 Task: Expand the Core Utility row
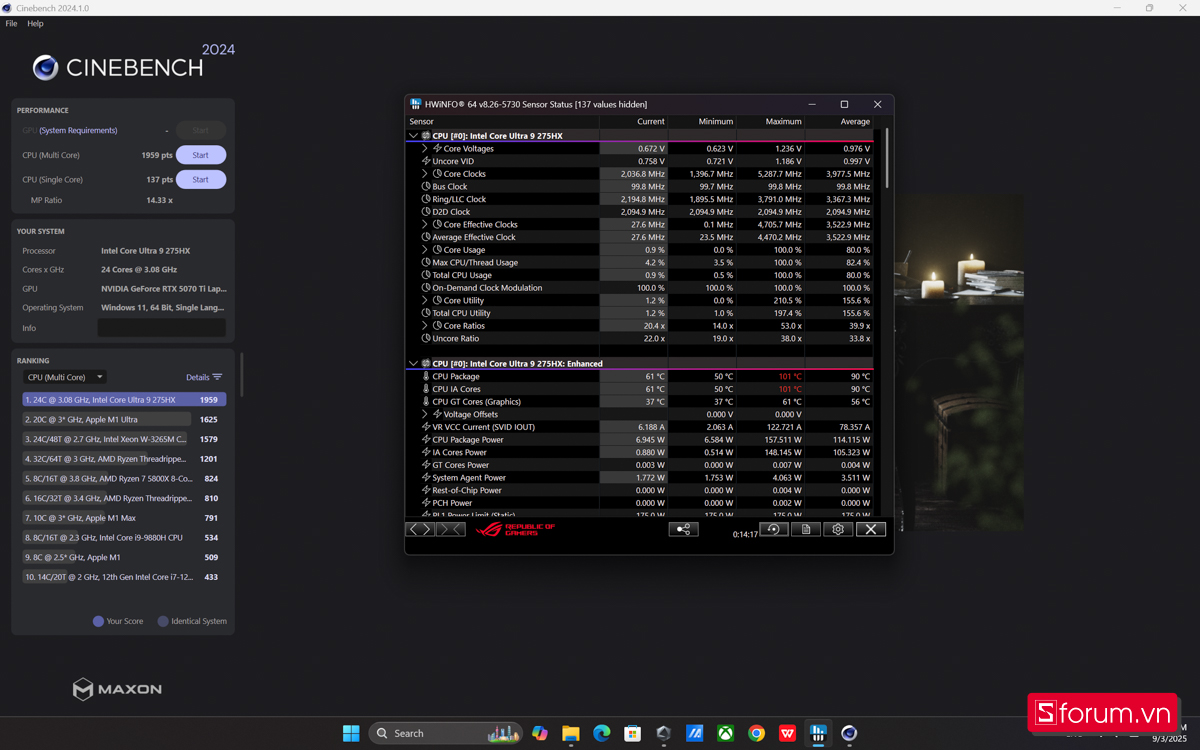point(425,300)
